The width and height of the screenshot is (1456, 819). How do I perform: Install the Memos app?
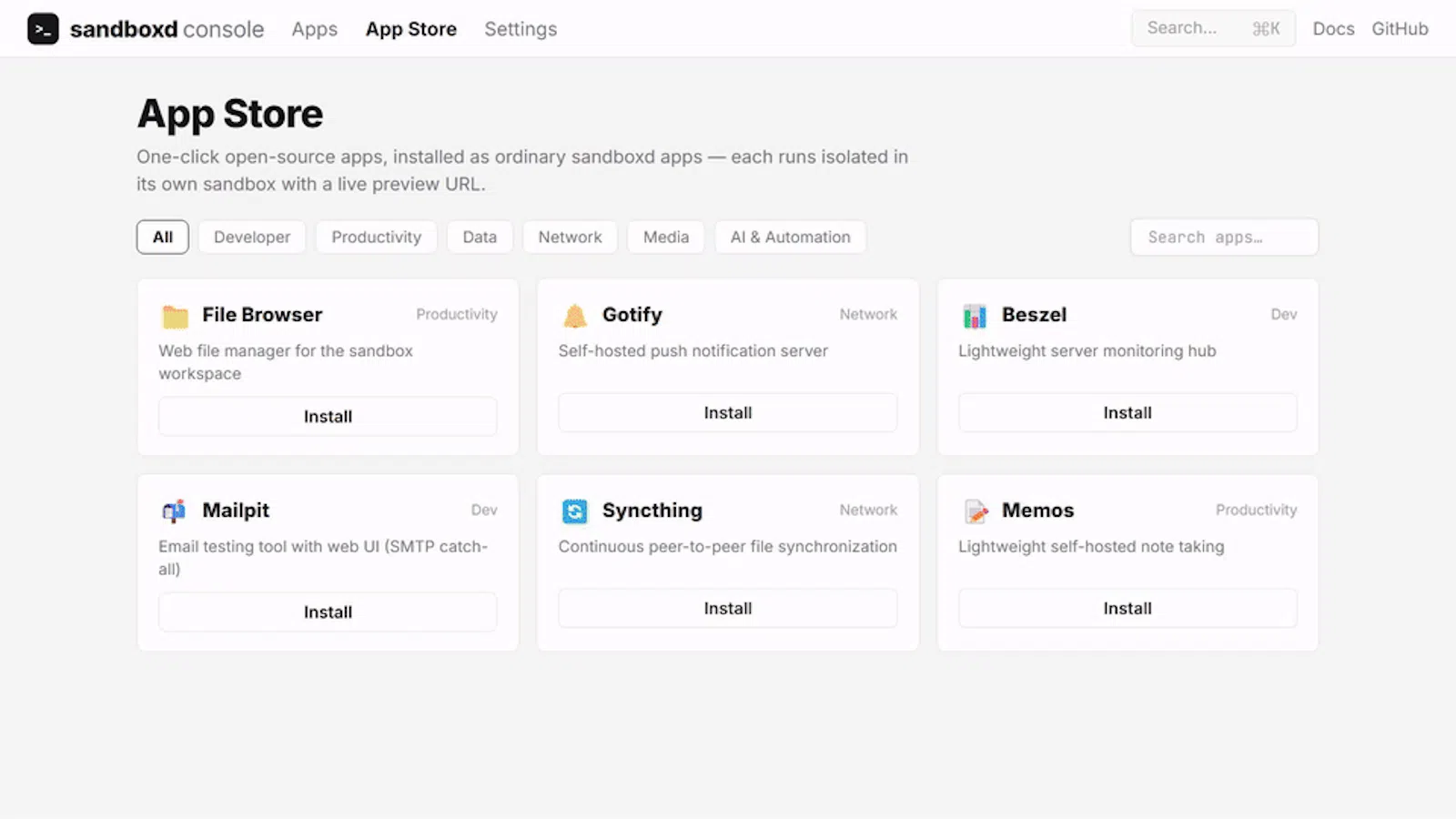pyautogui.click(x=1127, y=609)
